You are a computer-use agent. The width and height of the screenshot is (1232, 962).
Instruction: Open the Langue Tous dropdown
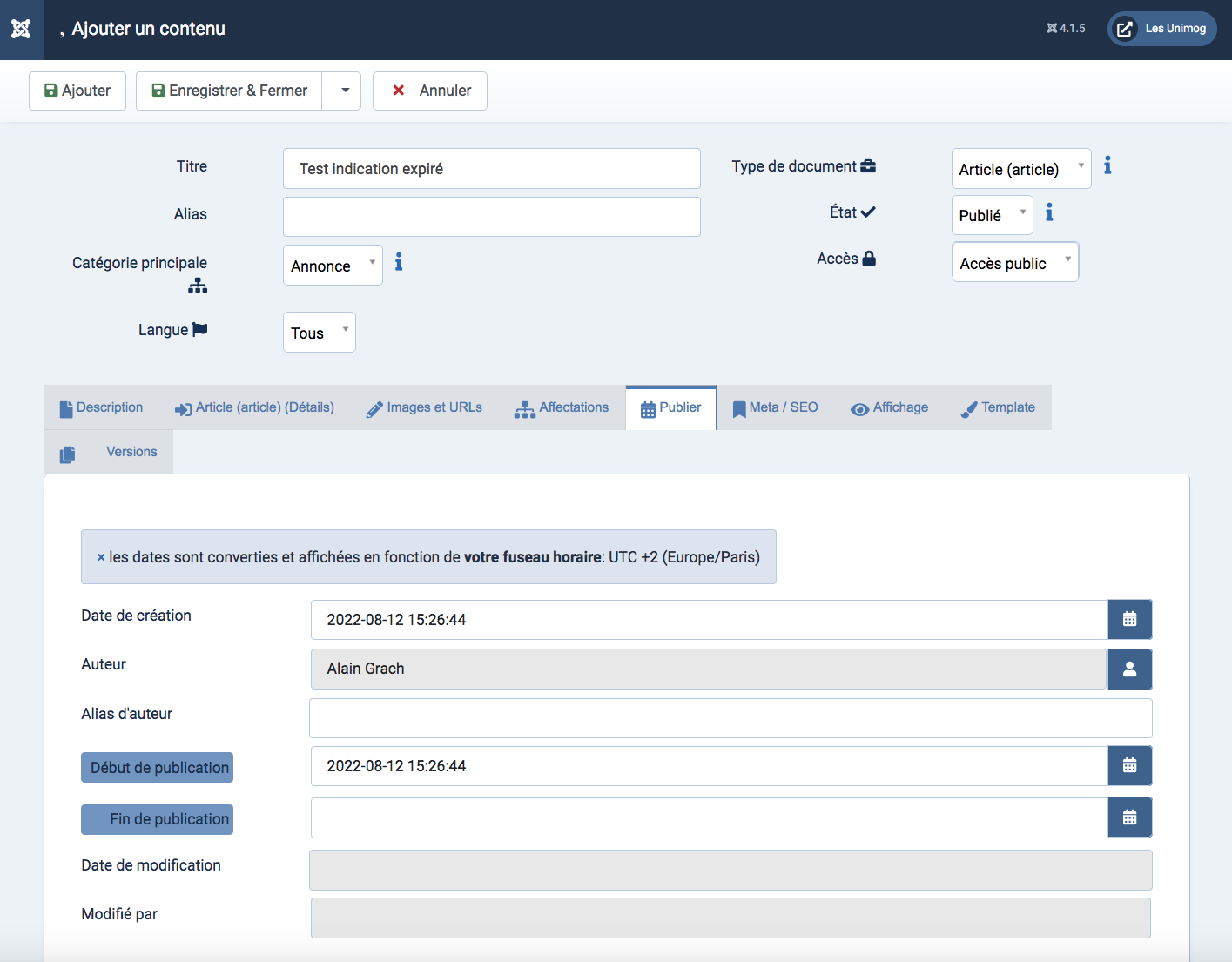tap(320, 333)
